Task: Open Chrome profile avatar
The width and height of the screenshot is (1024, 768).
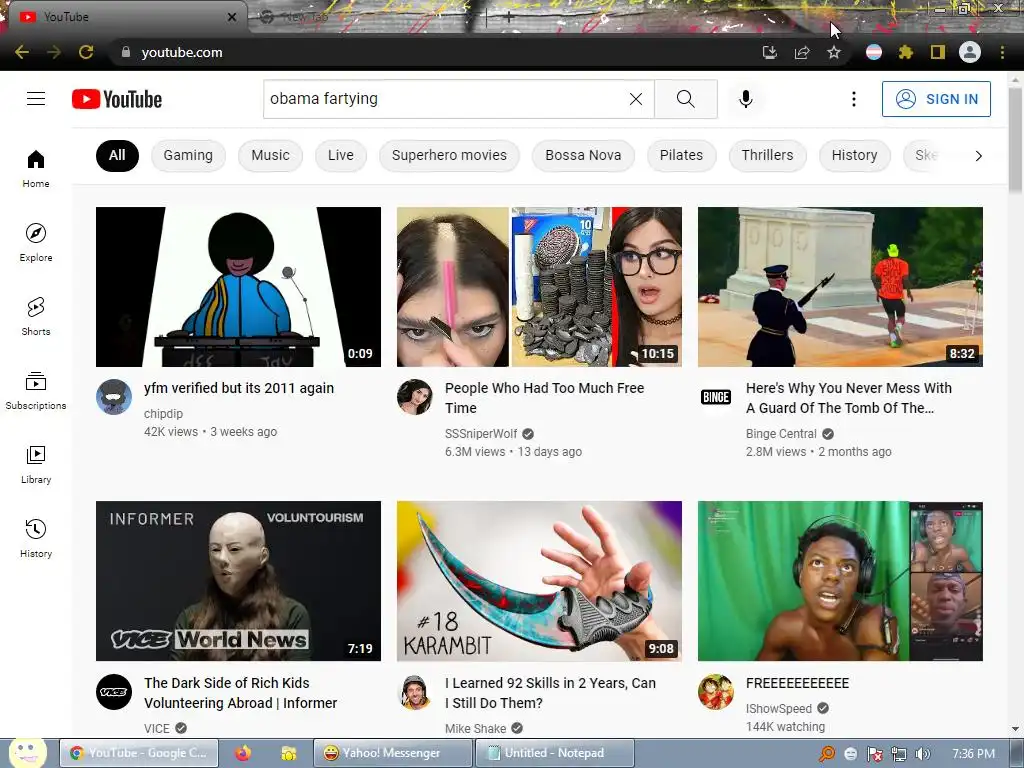Action: pyautogui.click(x=970, y=52)
